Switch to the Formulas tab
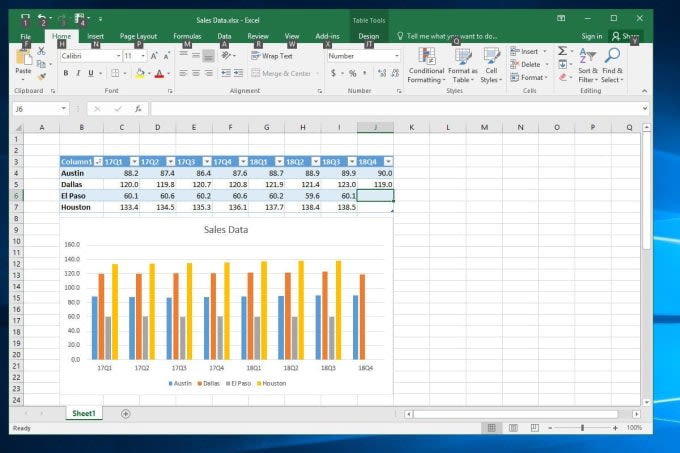 (187, 36)
